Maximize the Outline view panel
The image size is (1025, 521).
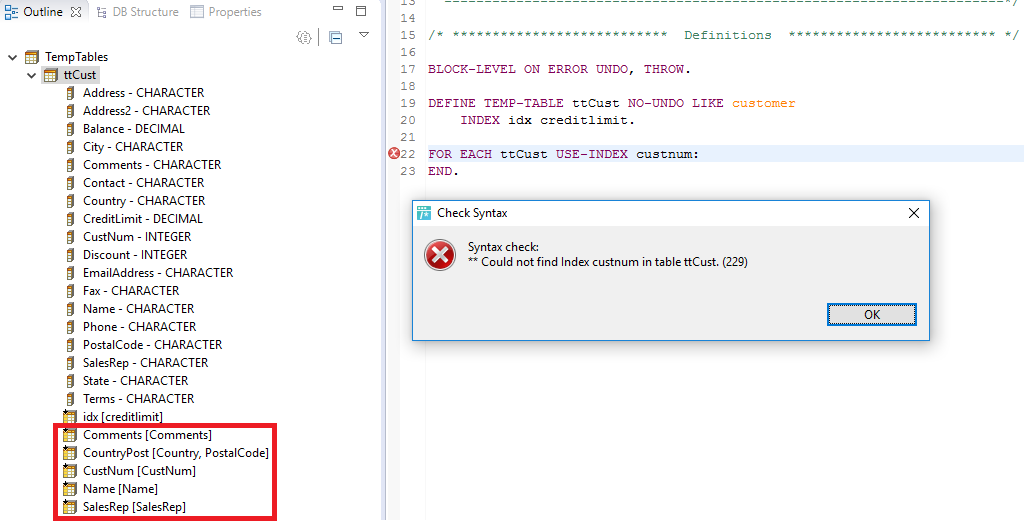(361, 10)
